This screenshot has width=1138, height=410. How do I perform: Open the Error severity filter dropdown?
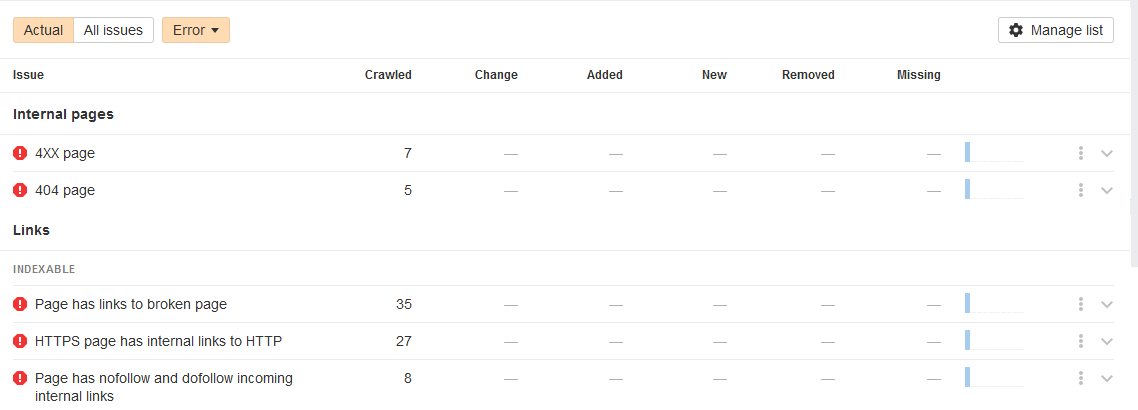tap(195, 30)
